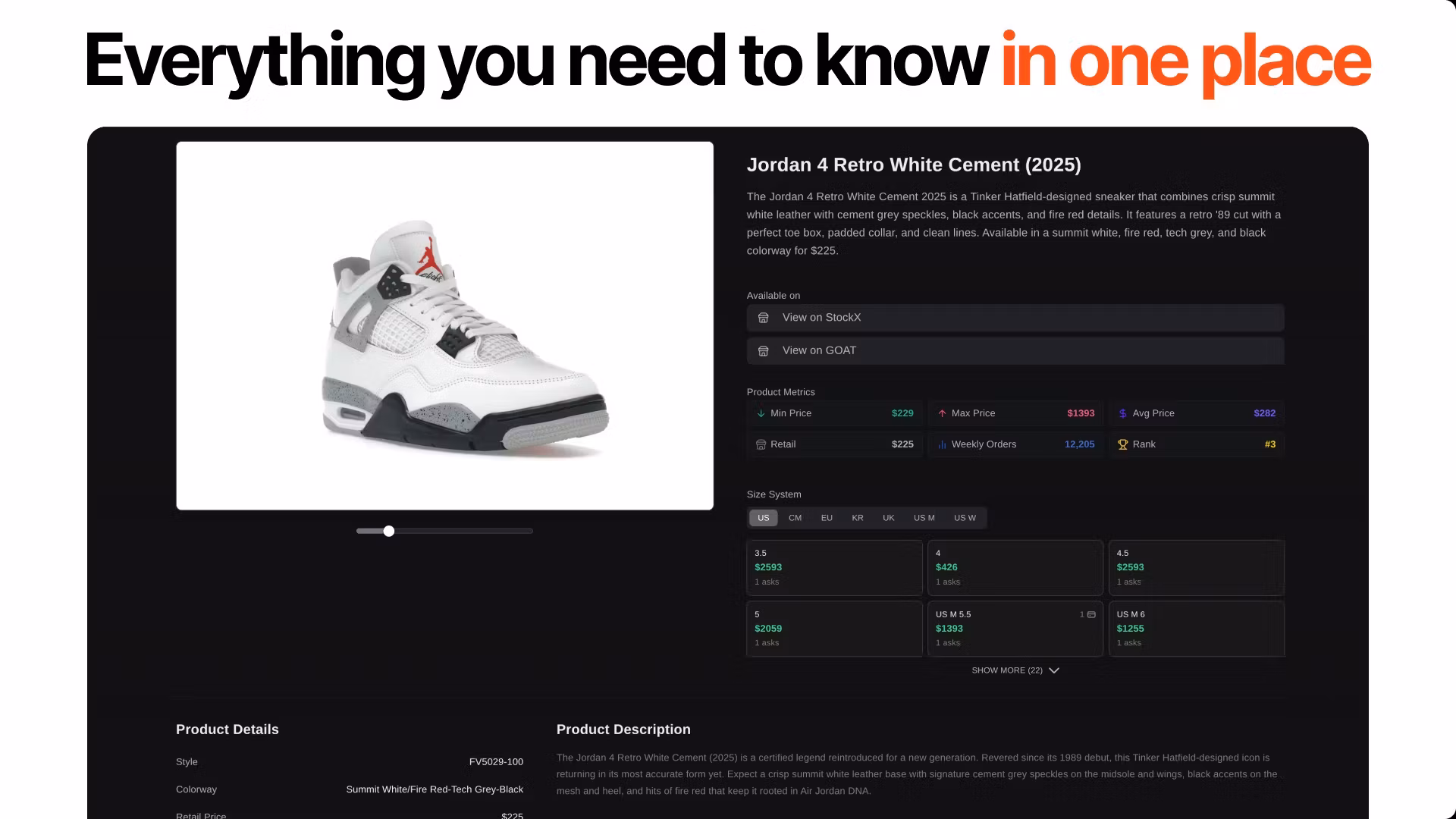Click the store icon beside View on GOAT
Viewport: 1456px width, 819px height.
click(764, 351)
